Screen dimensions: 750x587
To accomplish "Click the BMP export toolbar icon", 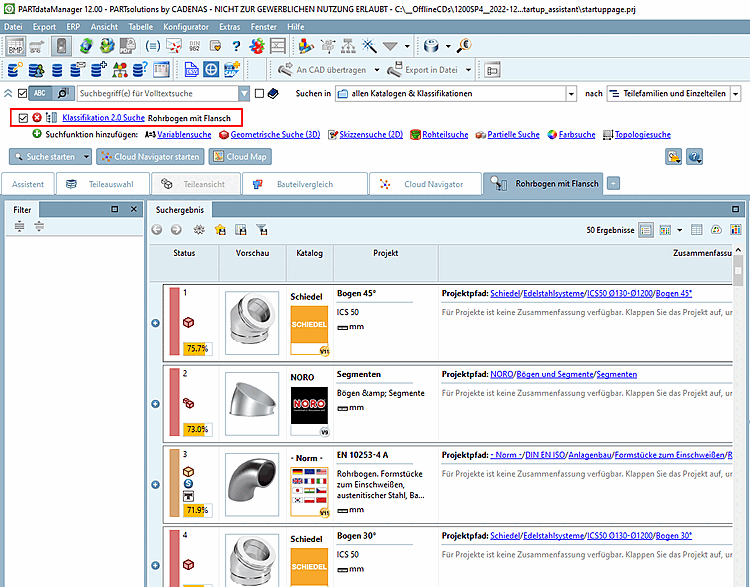I will 15,46.
